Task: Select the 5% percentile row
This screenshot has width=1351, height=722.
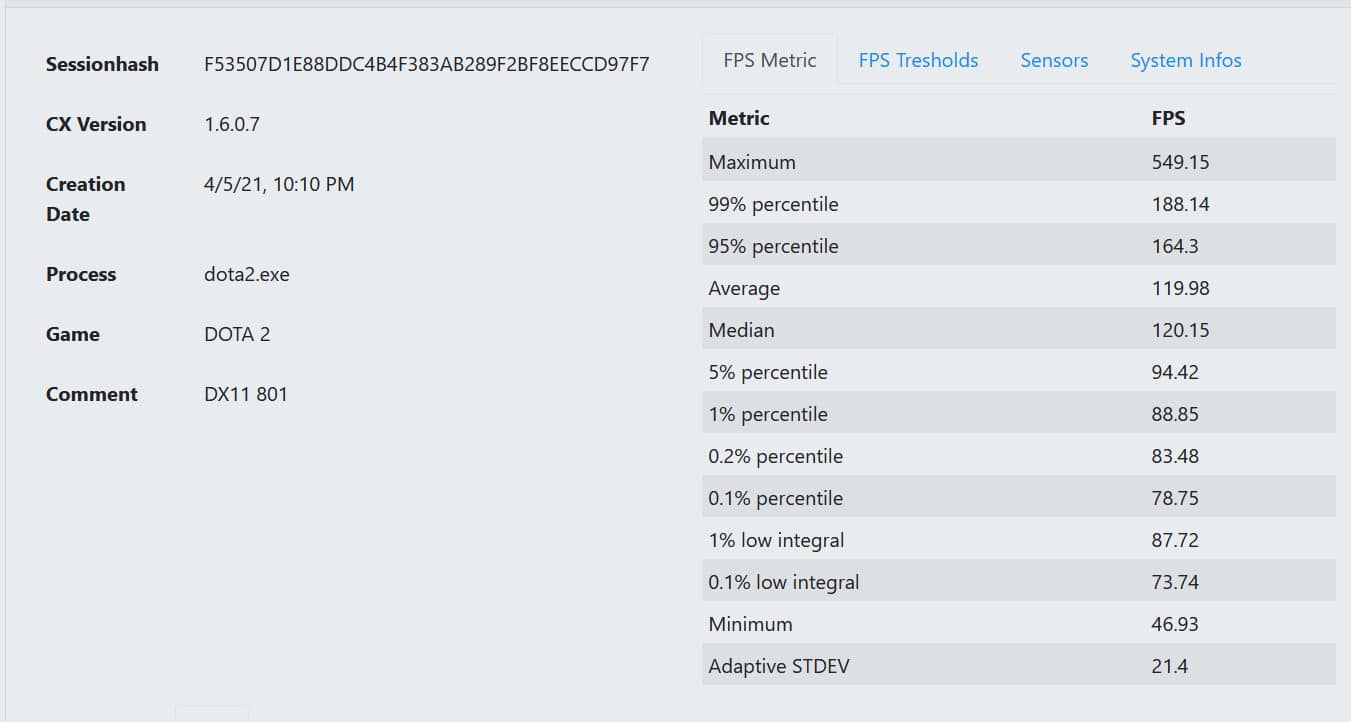Action: pyautogui.click(x=1019, y=372)
